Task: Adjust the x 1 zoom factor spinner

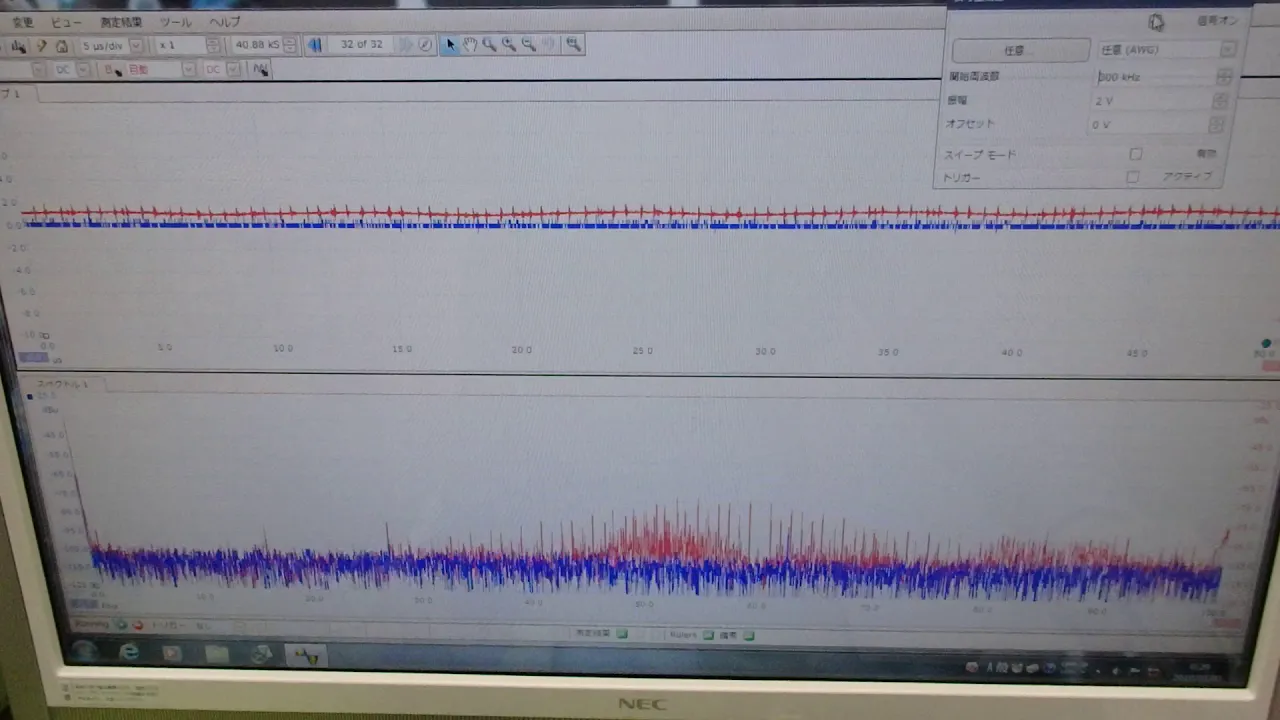Action: [213, 45]
